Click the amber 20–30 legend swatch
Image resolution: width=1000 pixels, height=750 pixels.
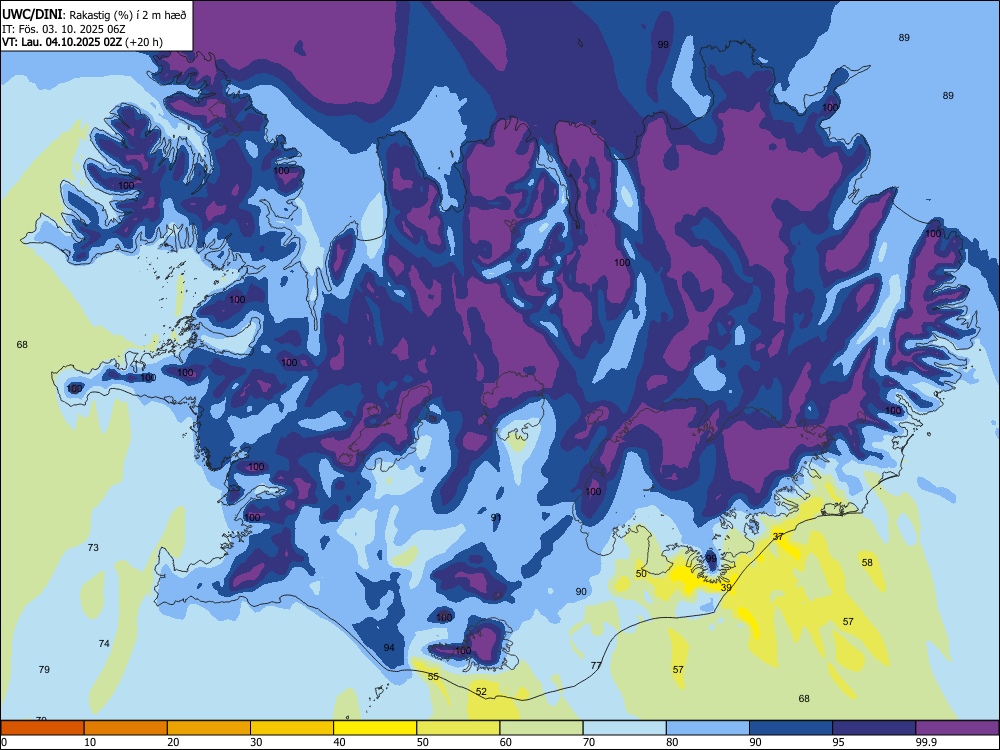tap(209, 728)
